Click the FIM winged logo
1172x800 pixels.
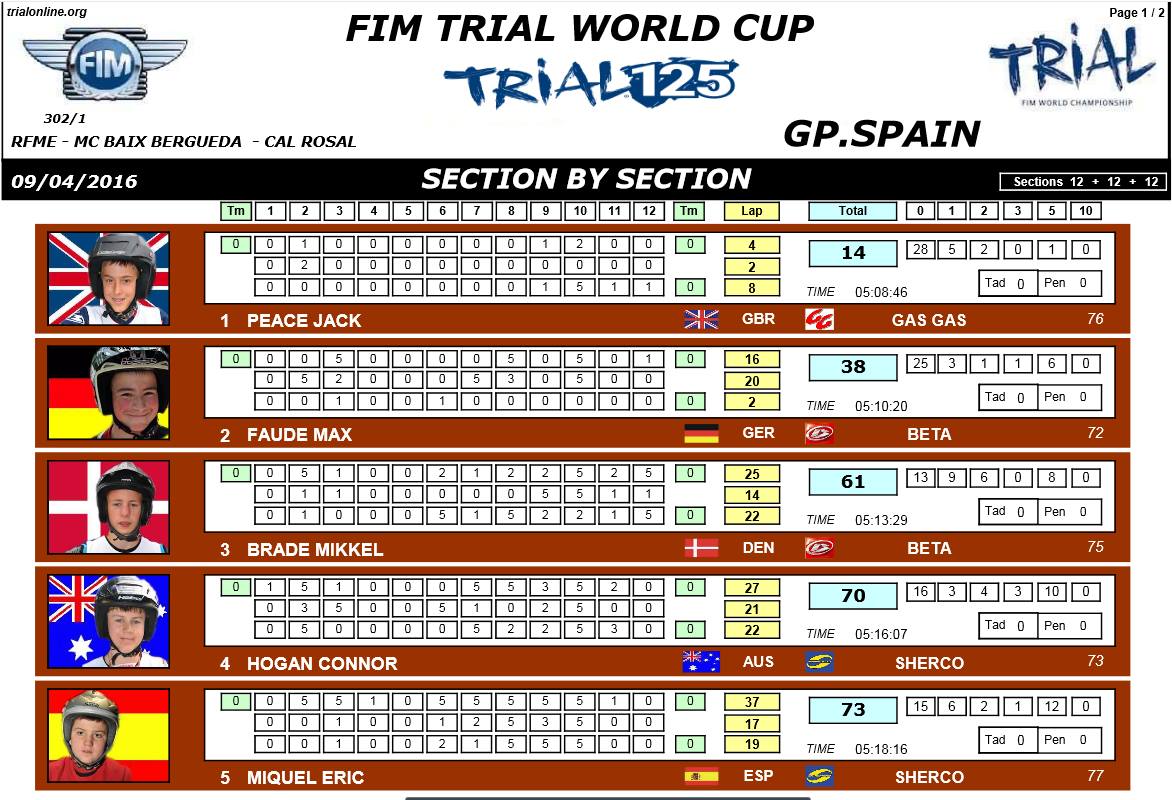tap(104, 62)
